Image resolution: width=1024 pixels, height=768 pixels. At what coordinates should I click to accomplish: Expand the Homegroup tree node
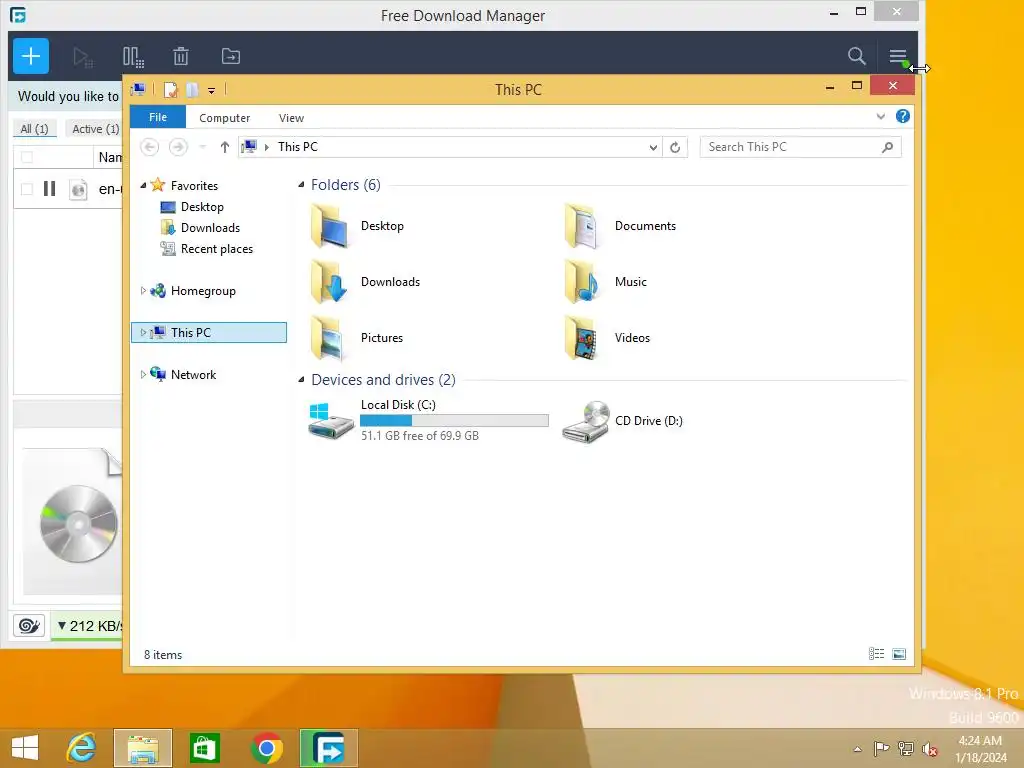point(143,291)
